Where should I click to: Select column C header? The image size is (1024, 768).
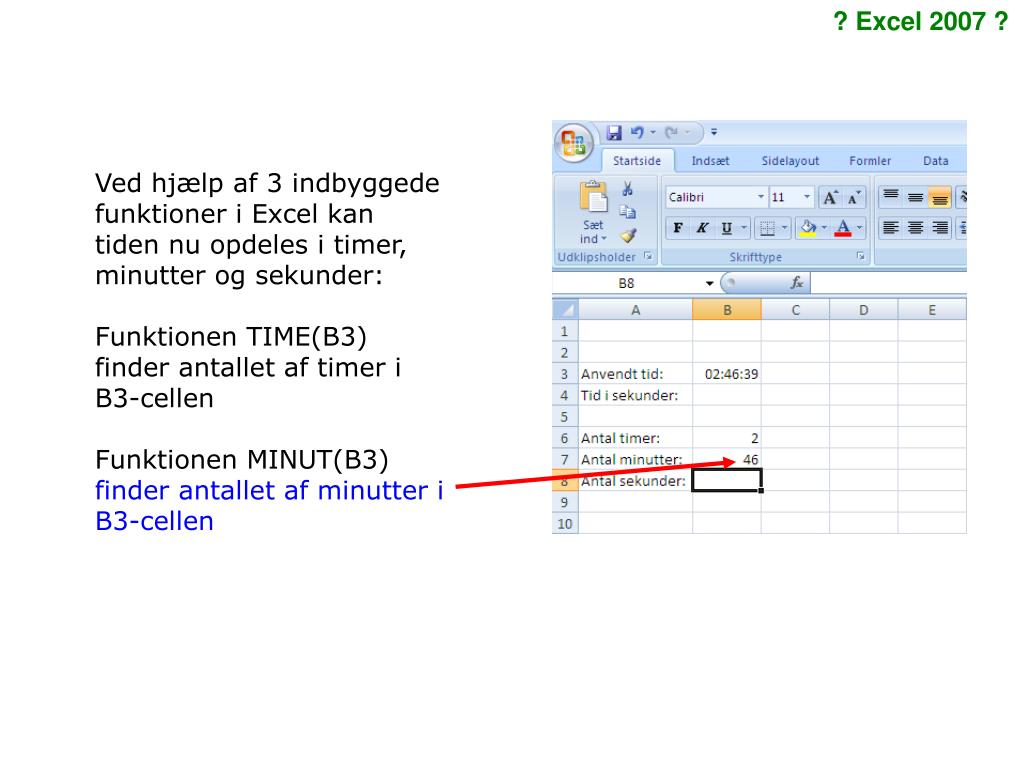pyautogui.click(x=795, y=310)
